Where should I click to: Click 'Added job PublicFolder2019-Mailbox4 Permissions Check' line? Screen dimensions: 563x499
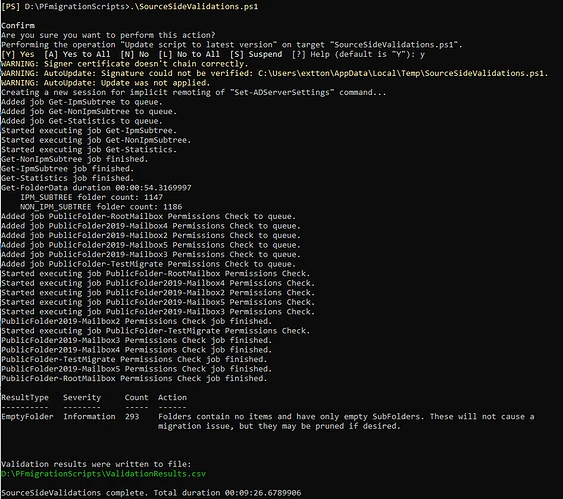[x=151, y=226]
